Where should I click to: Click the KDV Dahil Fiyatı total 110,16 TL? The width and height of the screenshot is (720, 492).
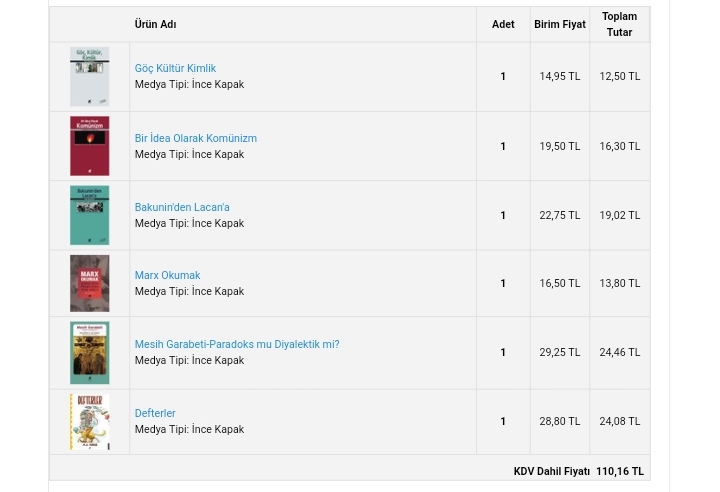click(x=619, y=471)
